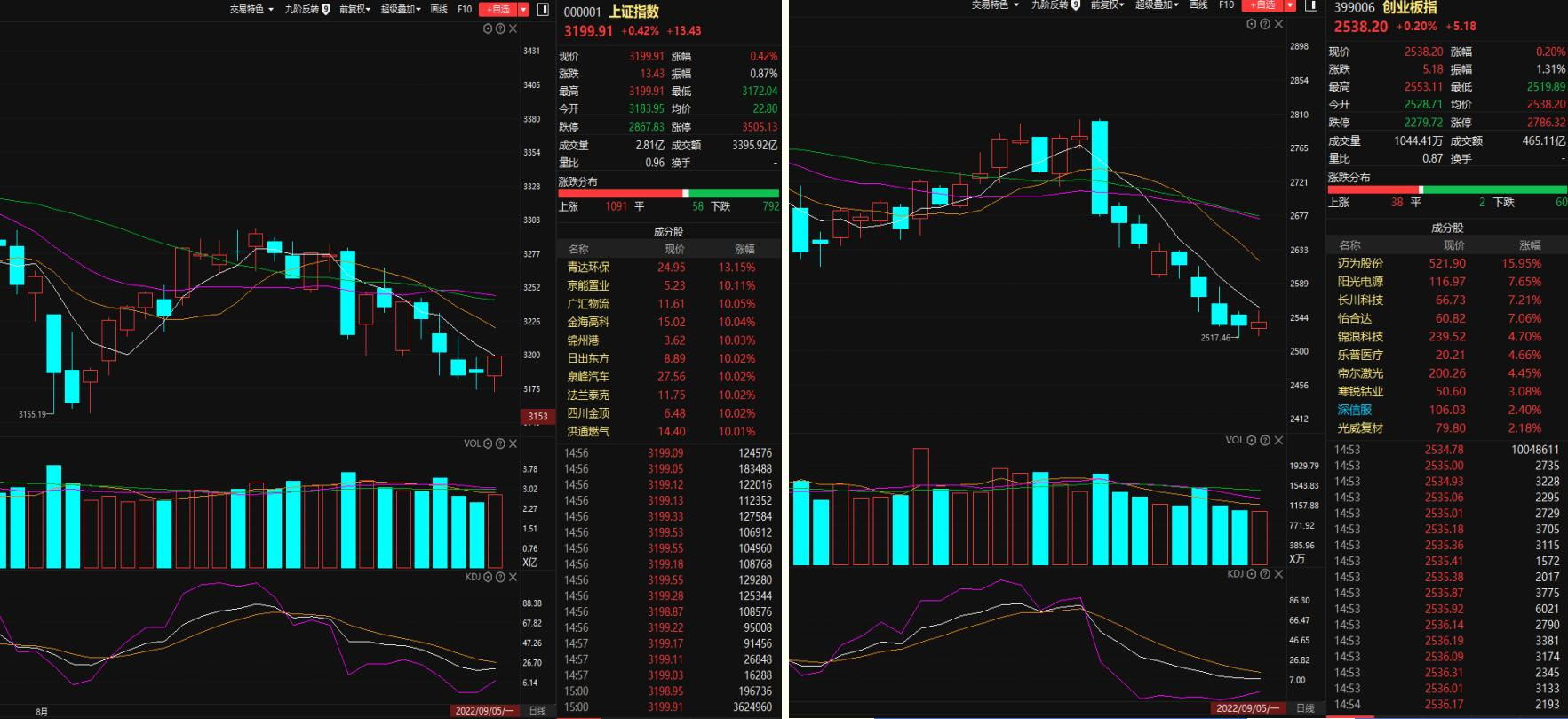
Task: Click 3153 price label on Shanghai chart axis
Action: [538, 416]
